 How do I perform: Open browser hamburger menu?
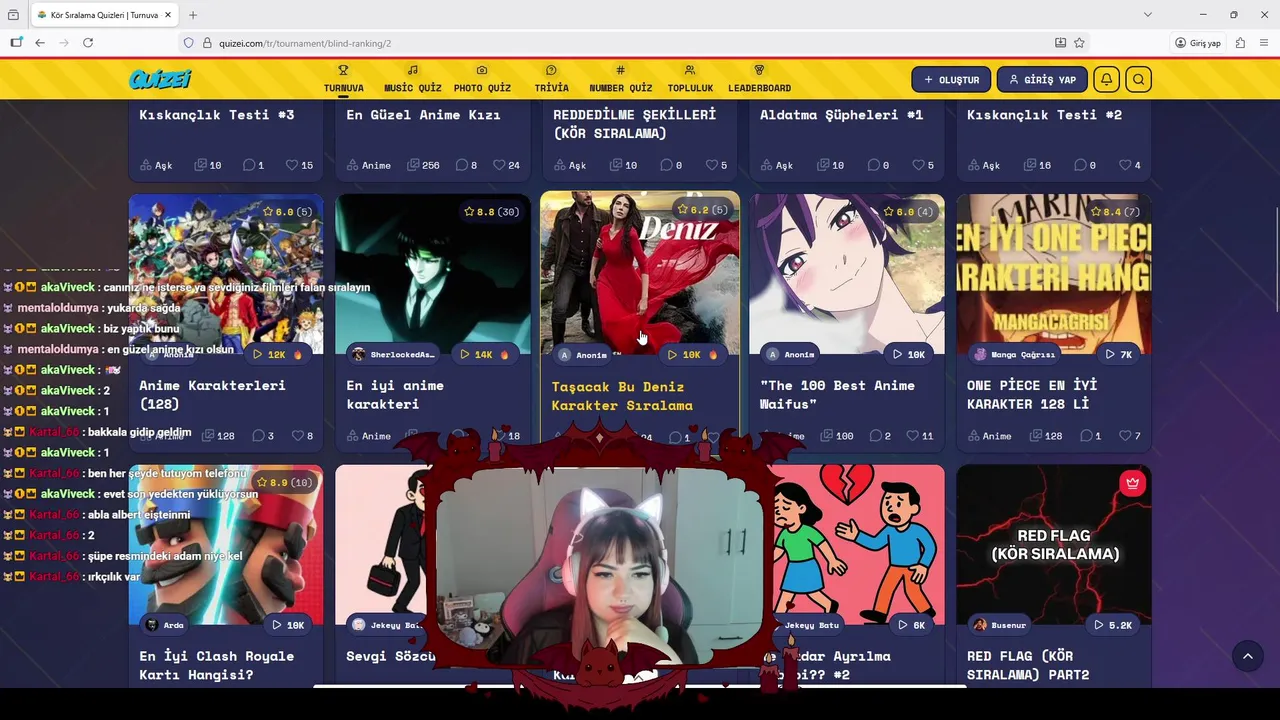(x=1265, y=43)
